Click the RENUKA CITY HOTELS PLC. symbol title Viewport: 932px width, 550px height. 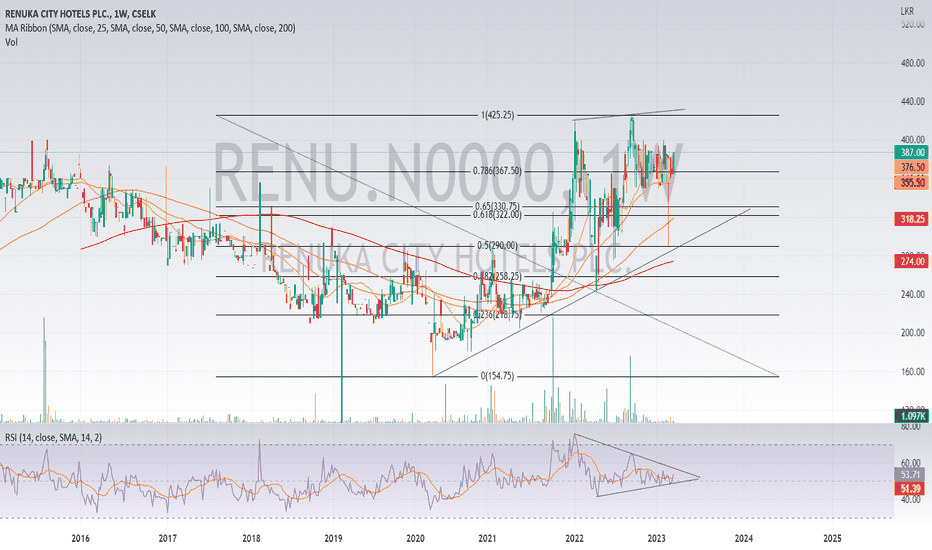pyautogui.click(x=81, y=13)
